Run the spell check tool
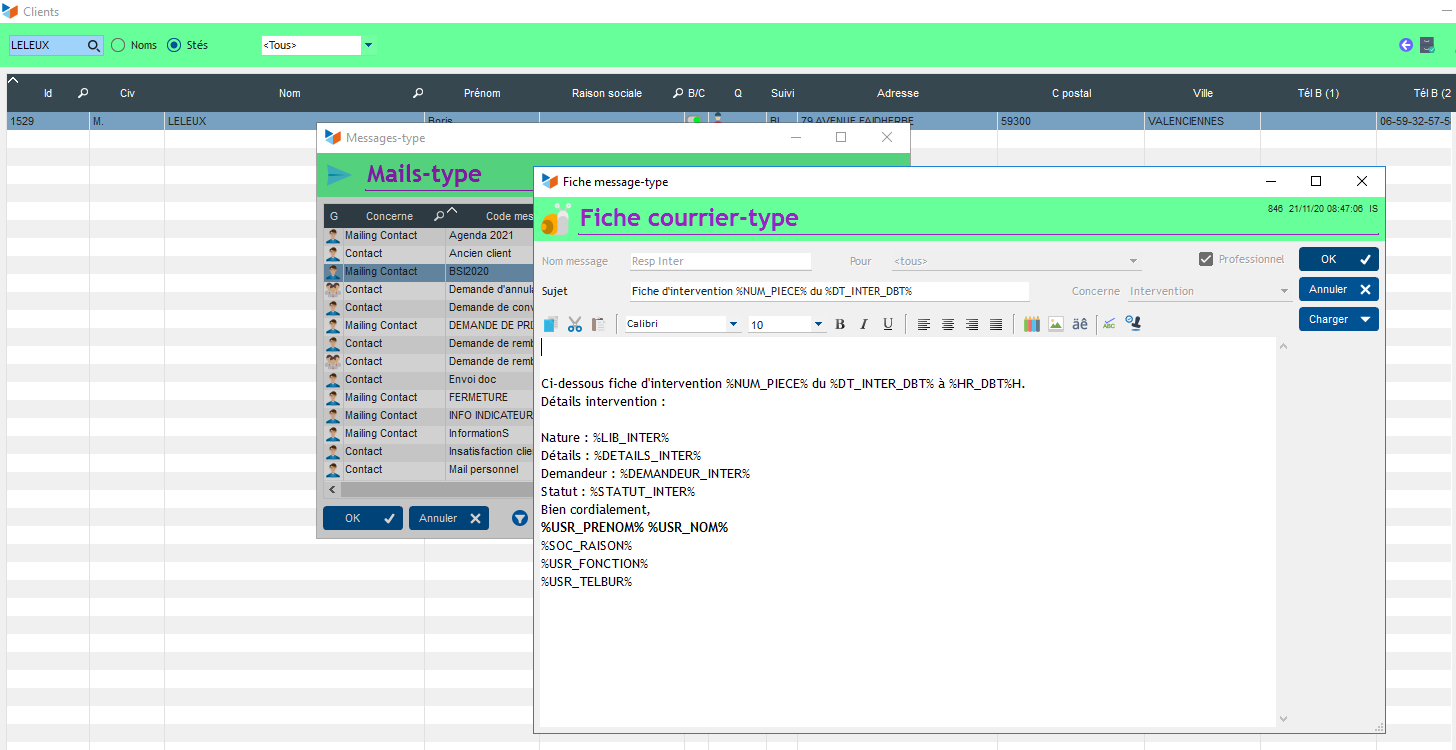This screenshot has height=750, width=1456. (x=1109, y=324)
